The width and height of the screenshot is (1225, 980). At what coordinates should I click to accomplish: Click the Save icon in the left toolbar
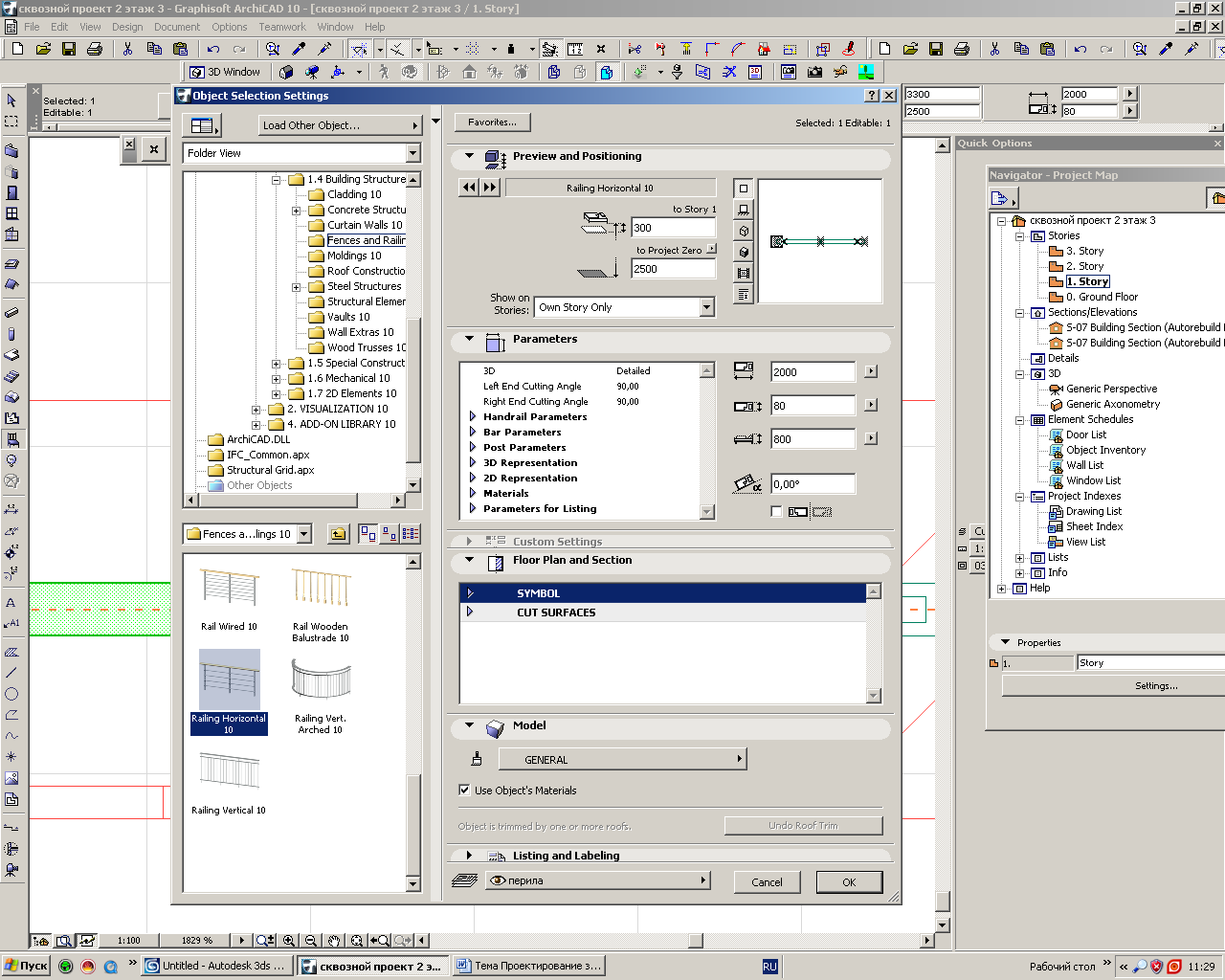click(69, 49)
